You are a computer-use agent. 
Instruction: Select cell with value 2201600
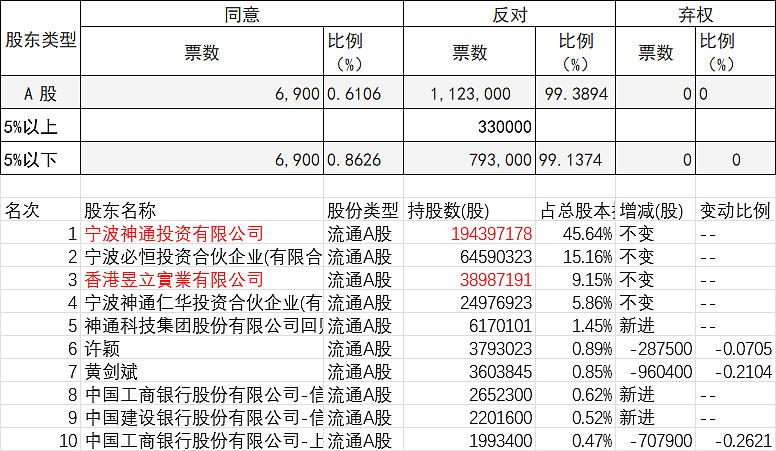coord(469,417)
